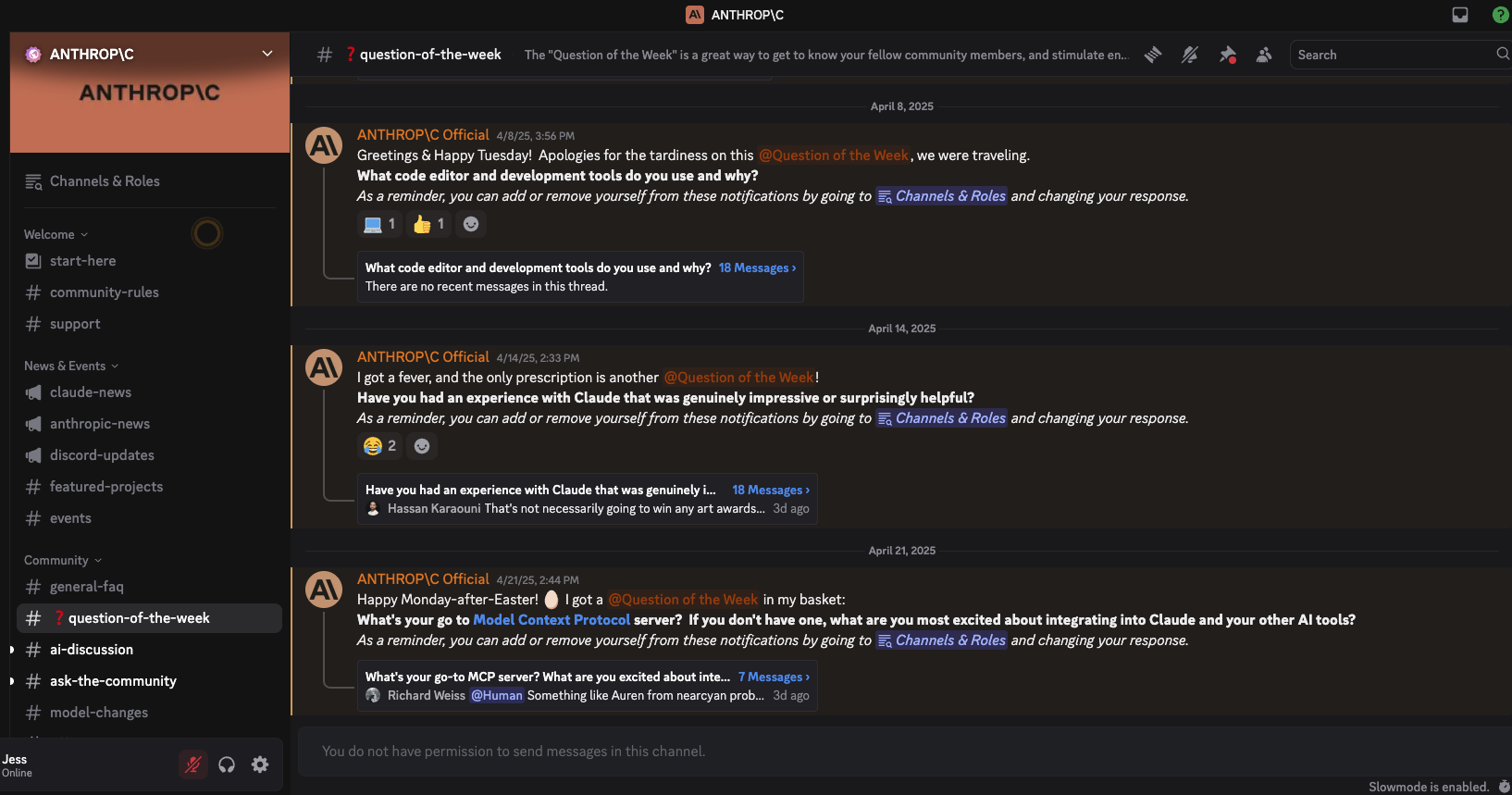1512x795 pixels.
Task: Unmute the microphone
Action: [x=192, y=764]
